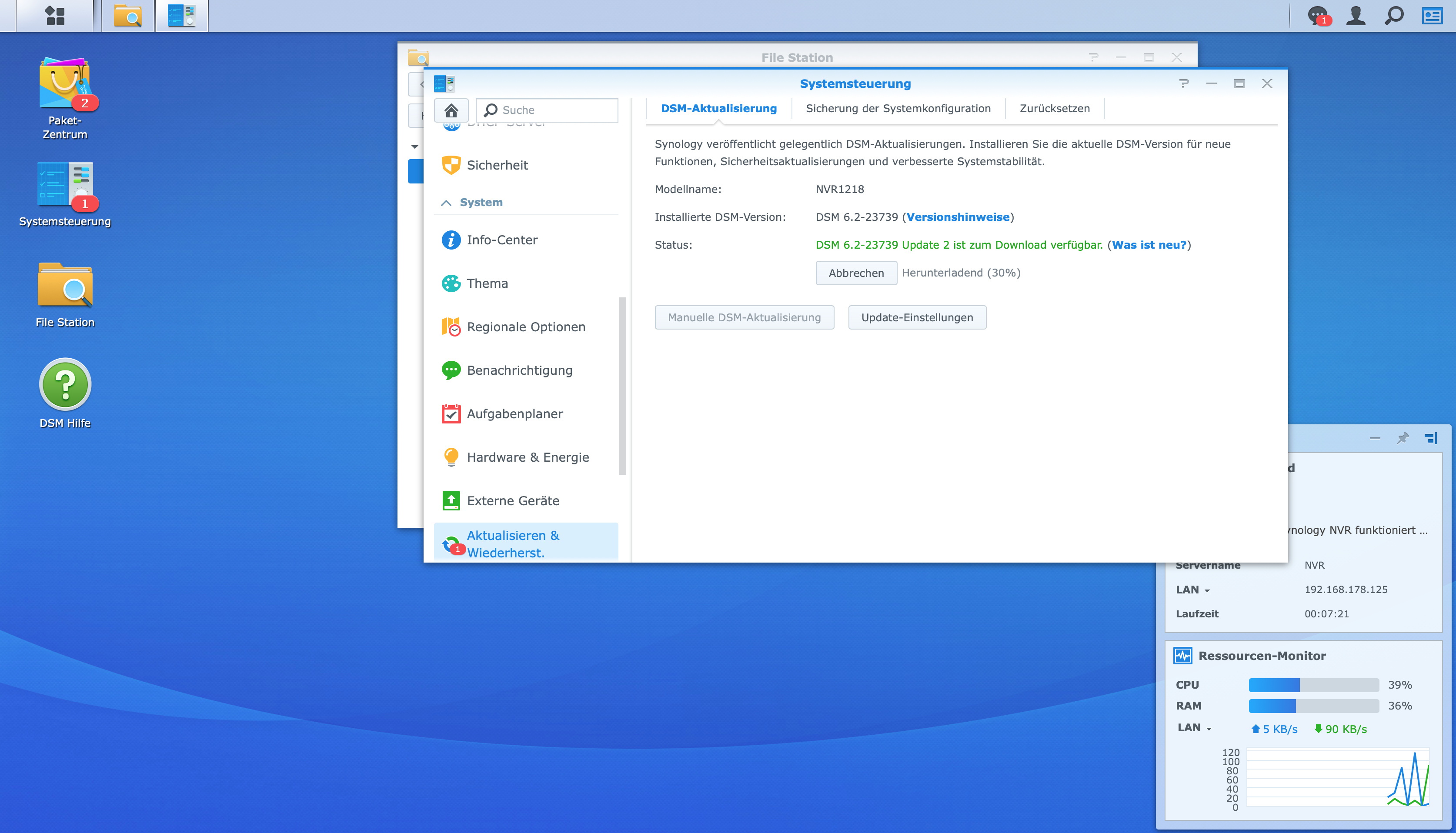Screen dimensions: 1456x833
Task: Click the Was ist neu? link
Action: (x=1149, y=245)
